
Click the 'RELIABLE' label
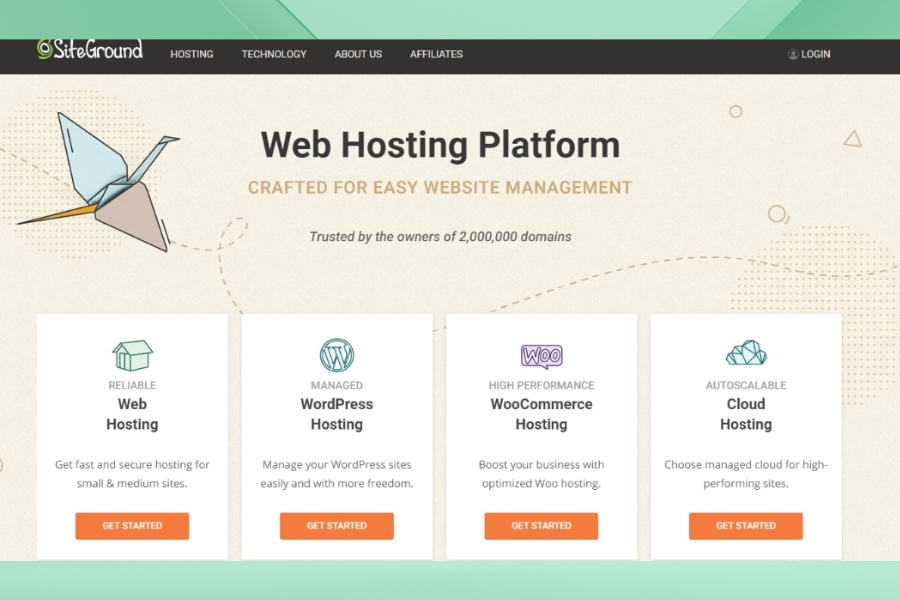pos(132,385)
